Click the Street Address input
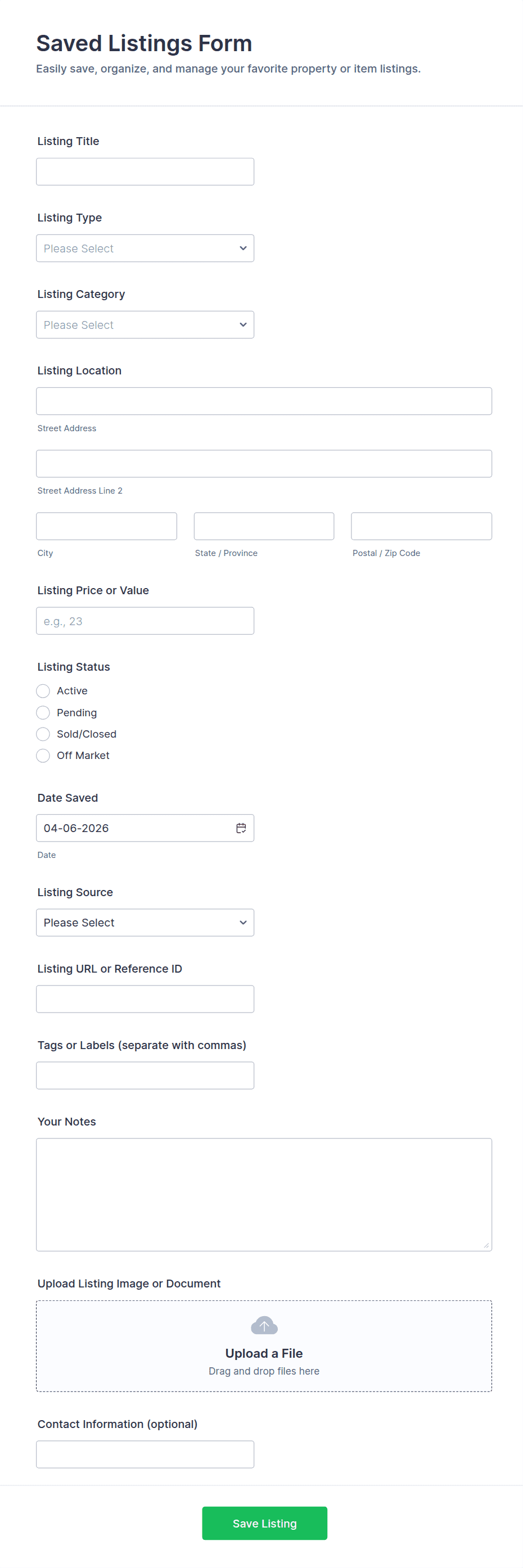Screen dimensions: 523x1568 click(x=264, y=401)
